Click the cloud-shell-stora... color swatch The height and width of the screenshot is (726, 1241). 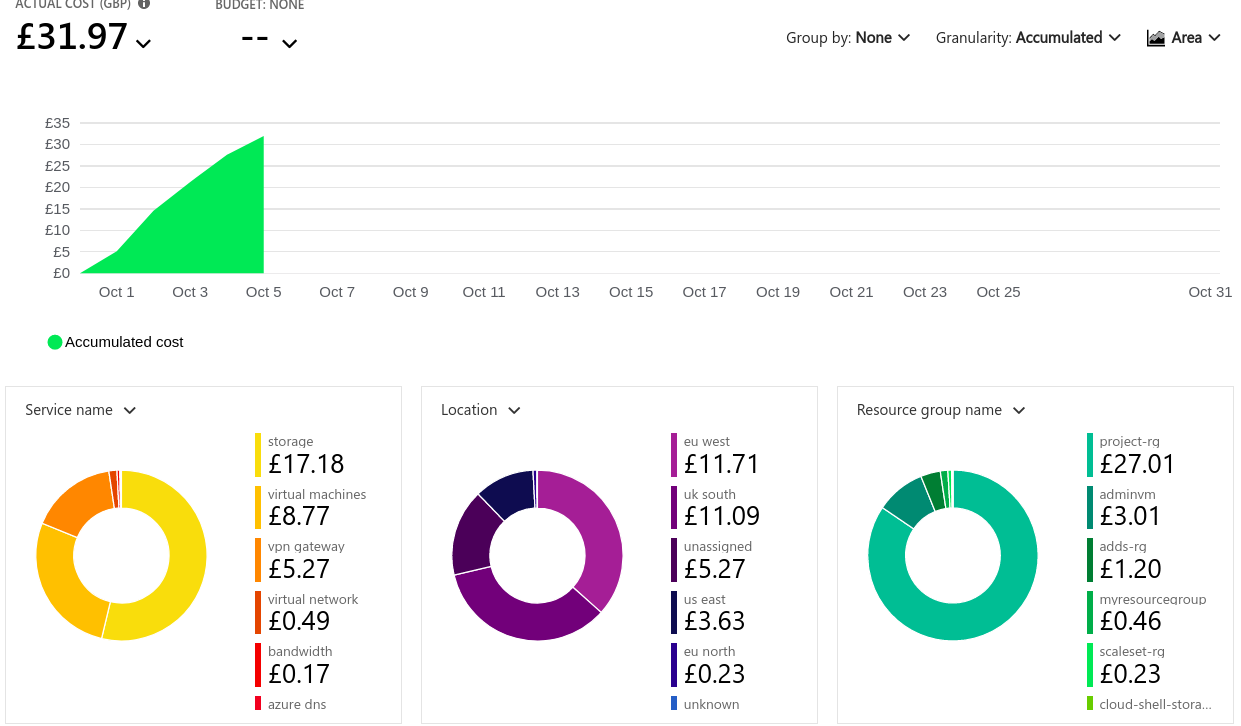click(1090, 703)
